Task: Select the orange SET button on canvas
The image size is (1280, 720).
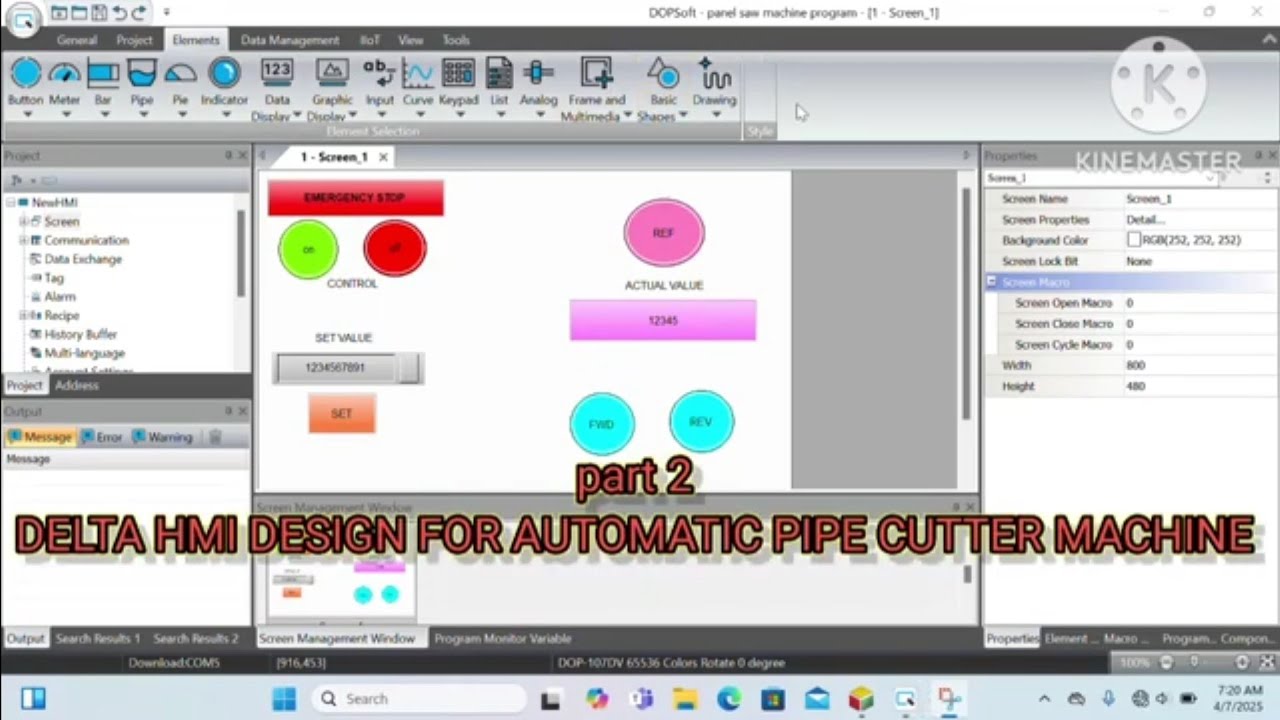Action: [342, 414]
